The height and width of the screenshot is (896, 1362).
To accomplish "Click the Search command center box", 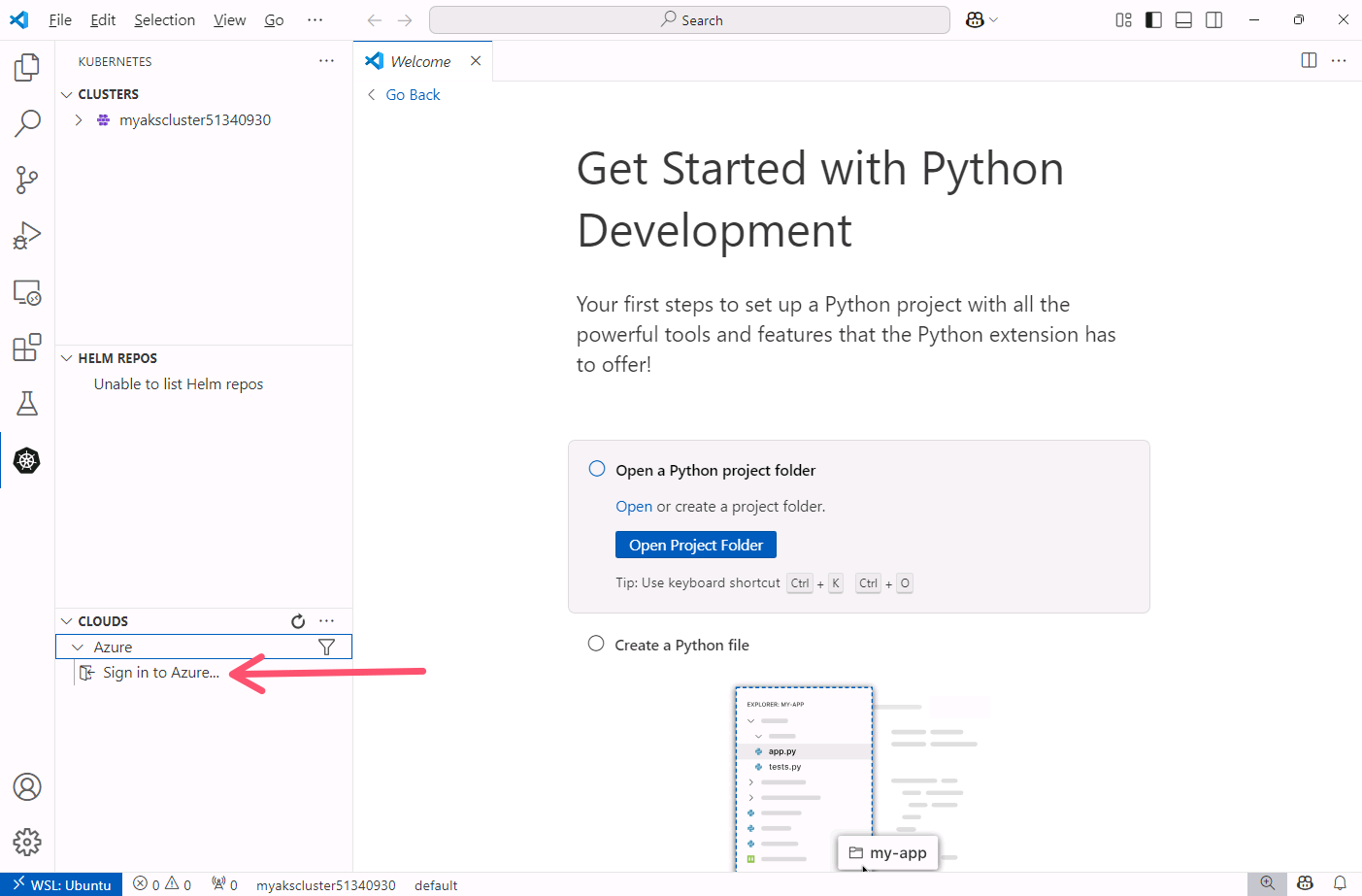I will pyautogui.click(x=689, y=20).
